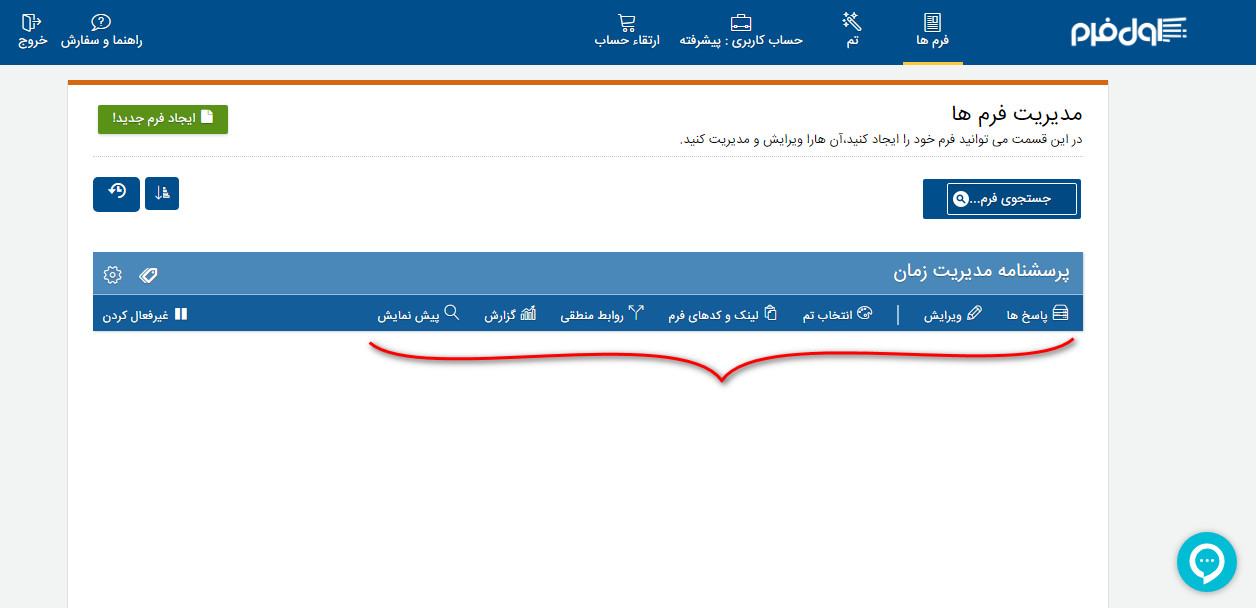Click ایجاد فرم جدید button
Image resolution: width=1256 pixels, height=608 pixels.
[163, 118]
